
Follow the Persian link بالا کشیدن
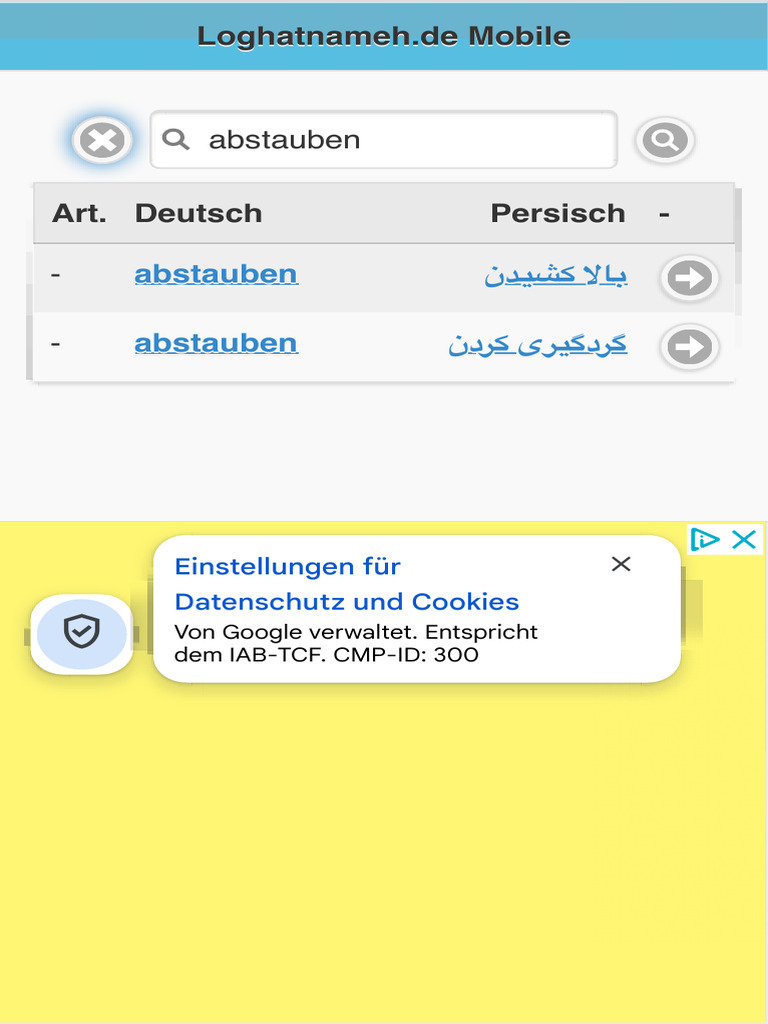(556, 275)
